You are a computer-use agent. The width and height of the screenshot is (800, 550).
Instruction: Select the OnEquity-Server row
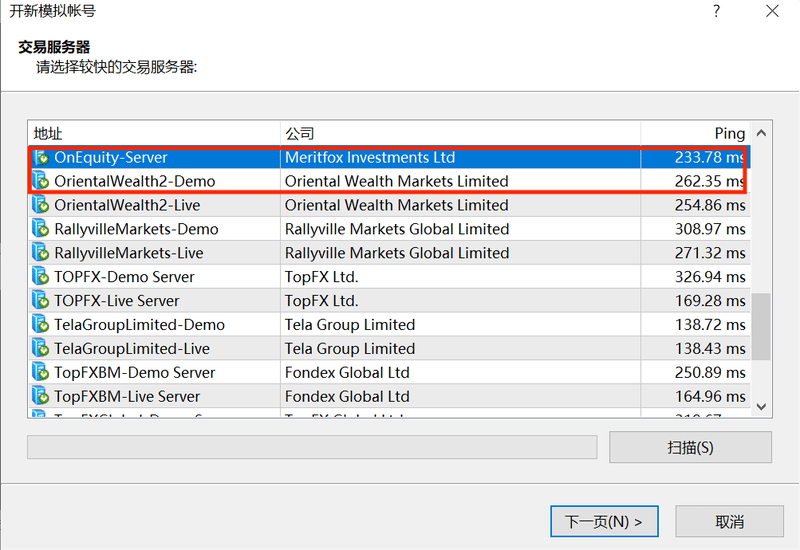pos(389,157)
